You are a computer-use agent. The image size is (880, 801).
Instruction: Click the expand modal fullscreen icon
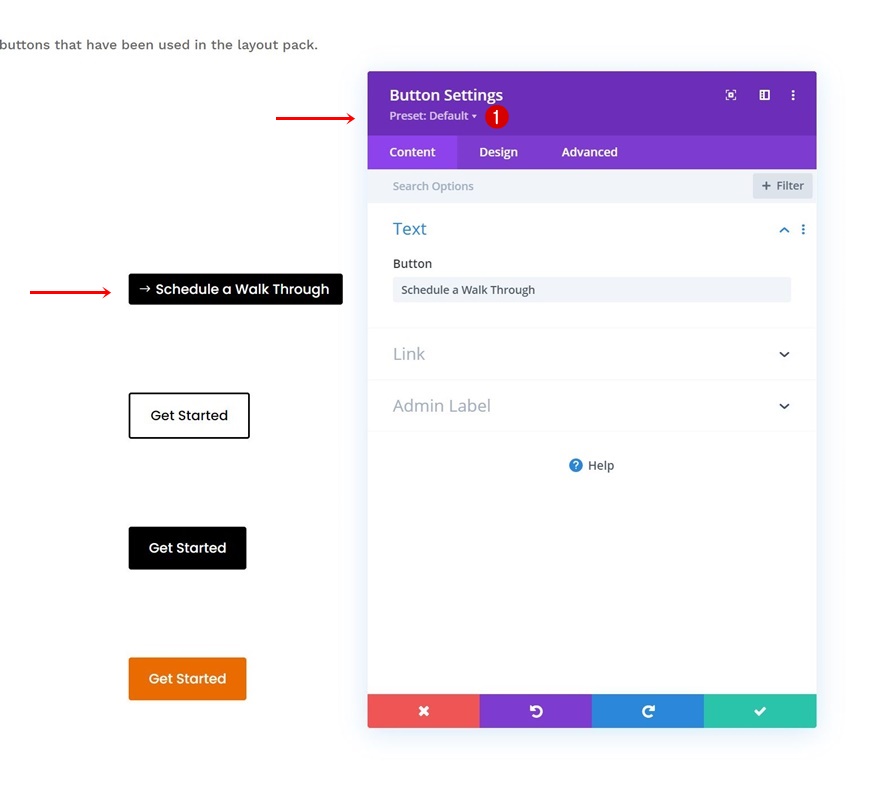pyautogui.click(x=731, y=95)
